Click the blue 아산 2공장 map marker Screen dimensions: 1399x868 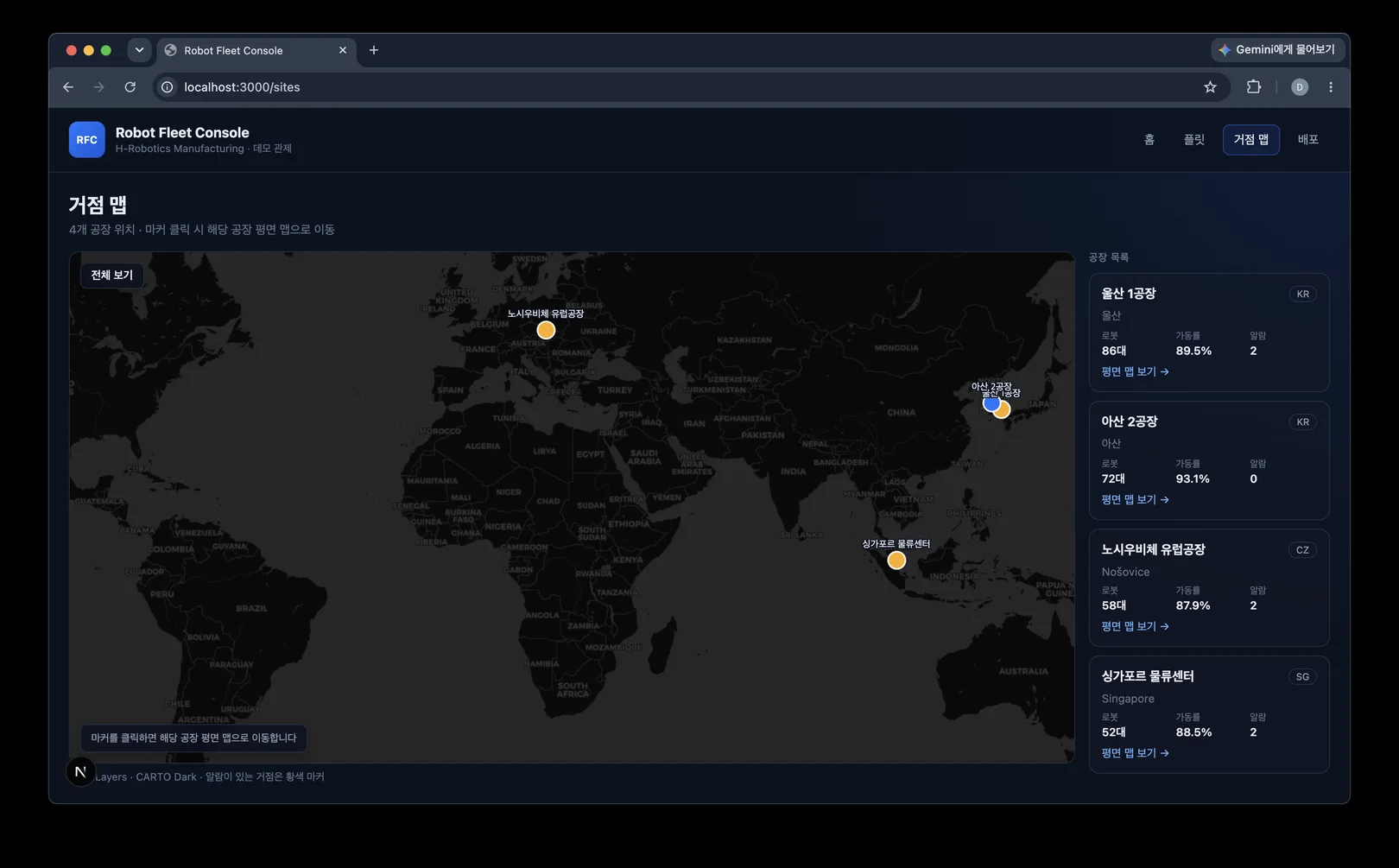pyautogui.click(x=991, y=403)
